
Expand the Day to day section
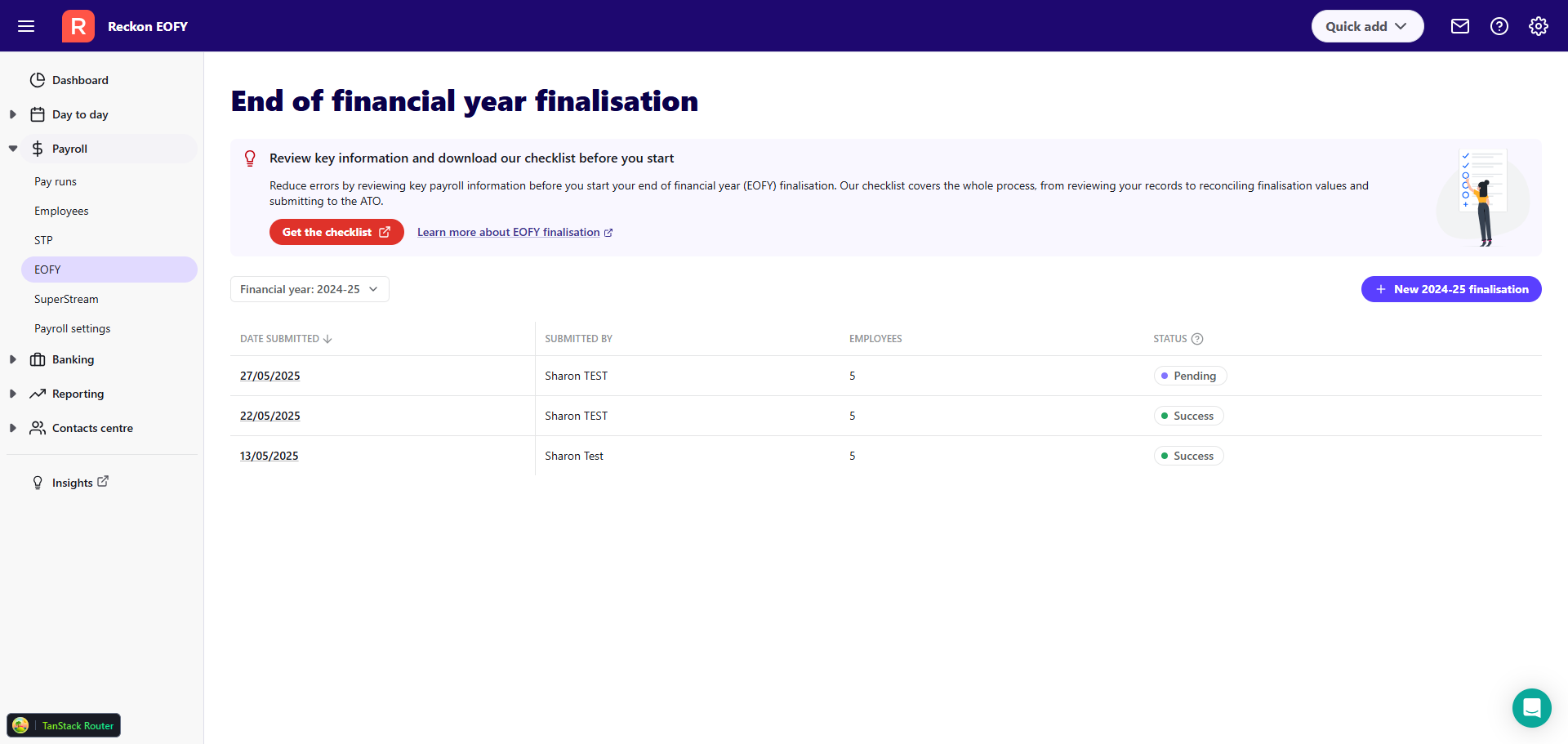(13, 114)
